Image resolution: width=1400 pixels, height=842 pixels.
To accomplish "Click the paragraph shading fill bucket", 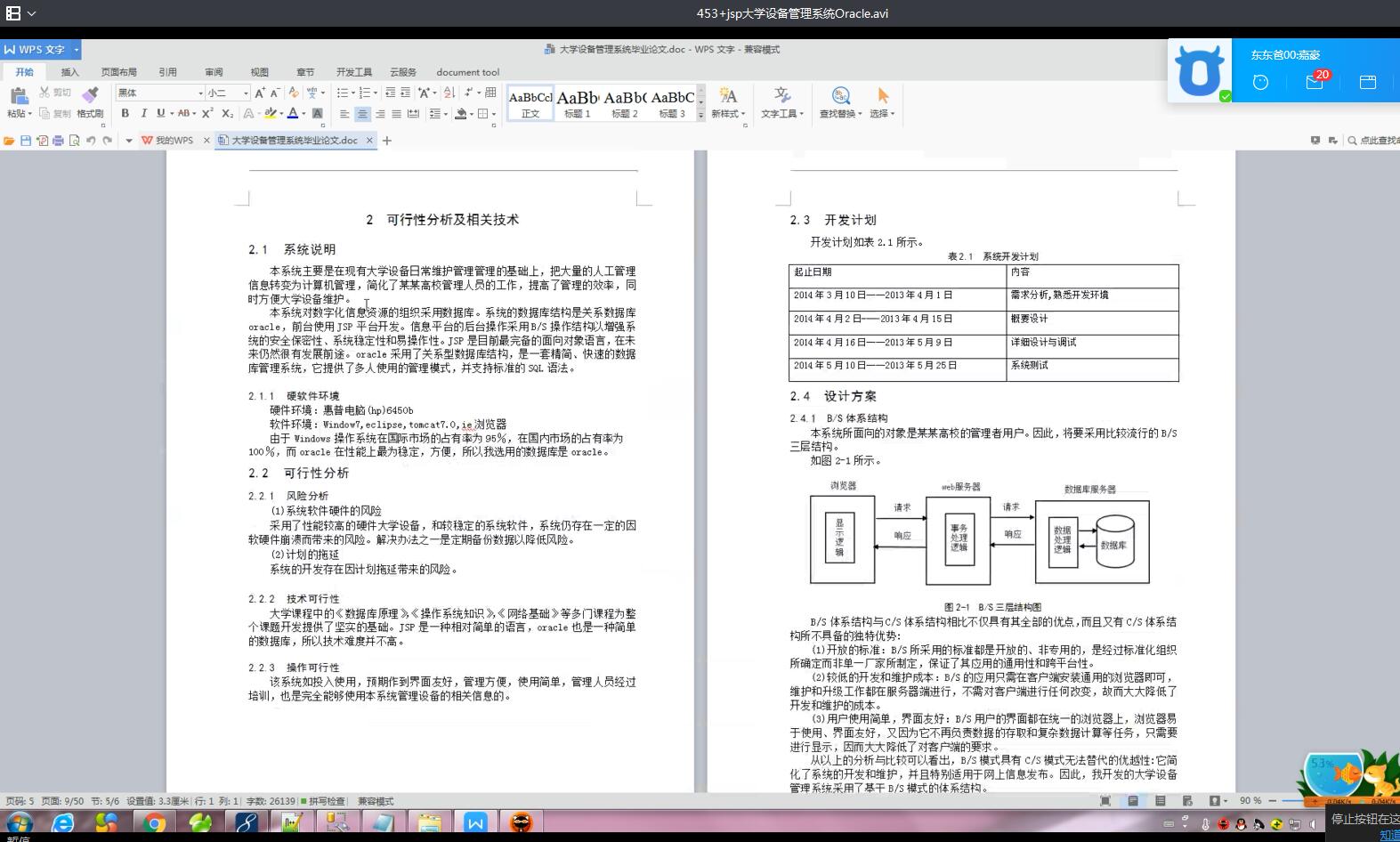I will [x=461, y=114].
